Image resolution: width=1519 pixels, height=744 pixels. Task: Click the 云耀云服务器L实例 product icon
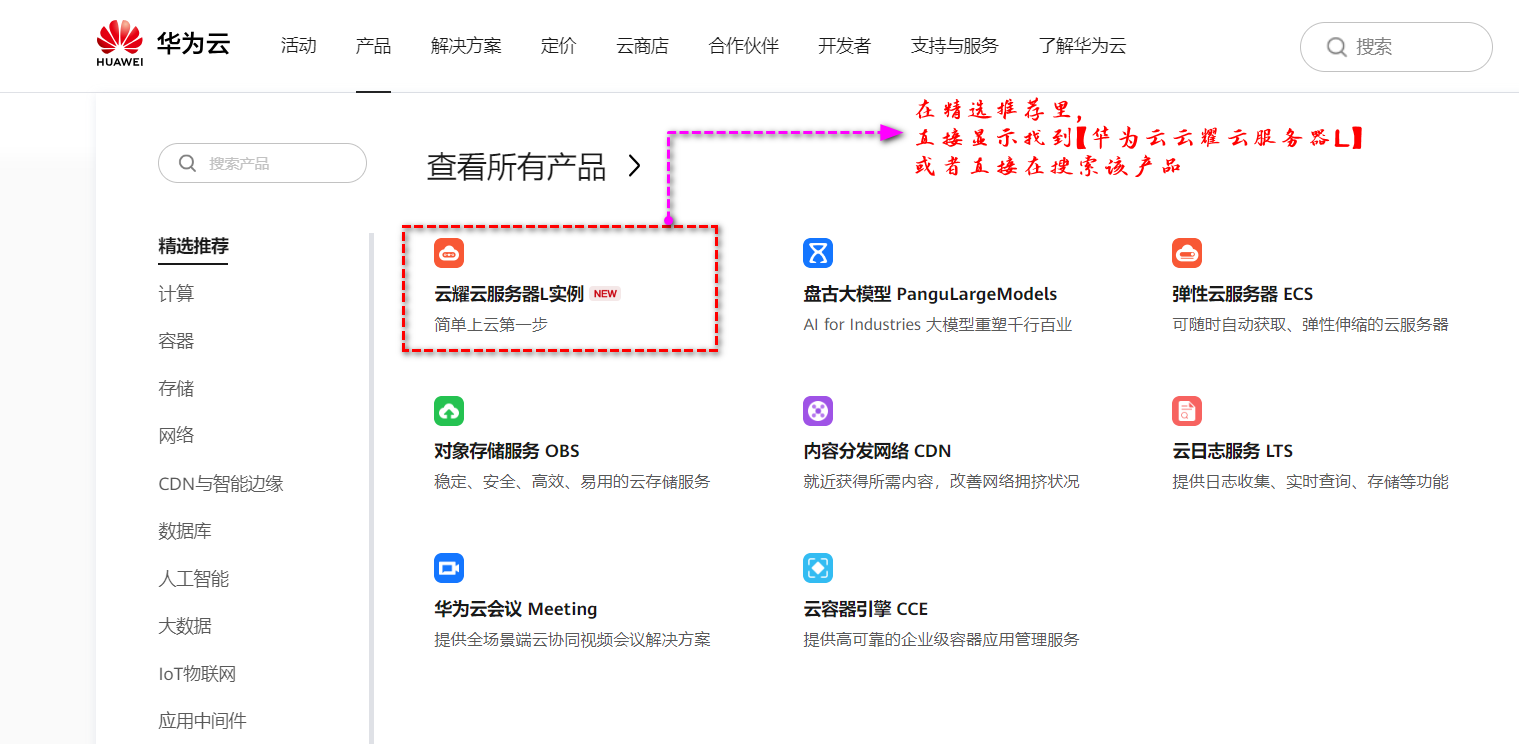(449, 253)
